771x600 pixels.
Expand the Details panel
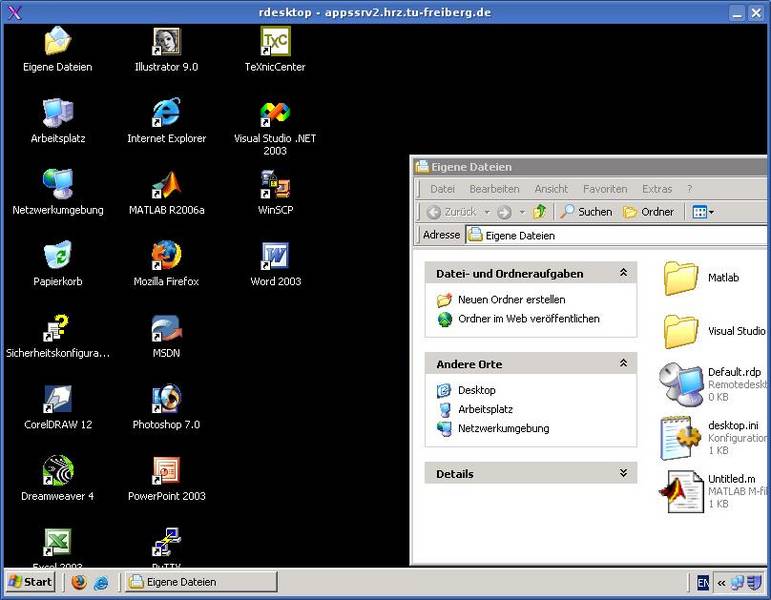pos(623,473)
